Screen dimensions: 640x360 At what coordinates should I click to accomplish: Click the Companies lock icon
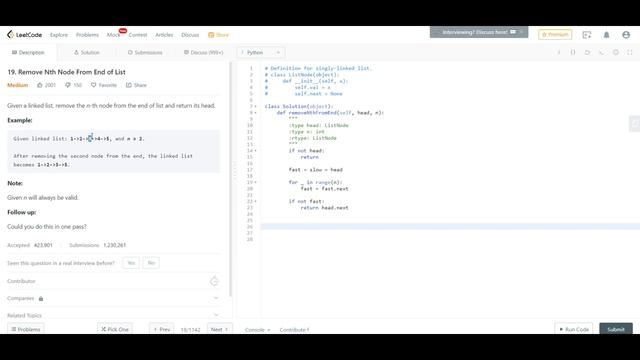pyautogui.click(x=41, y=299)
